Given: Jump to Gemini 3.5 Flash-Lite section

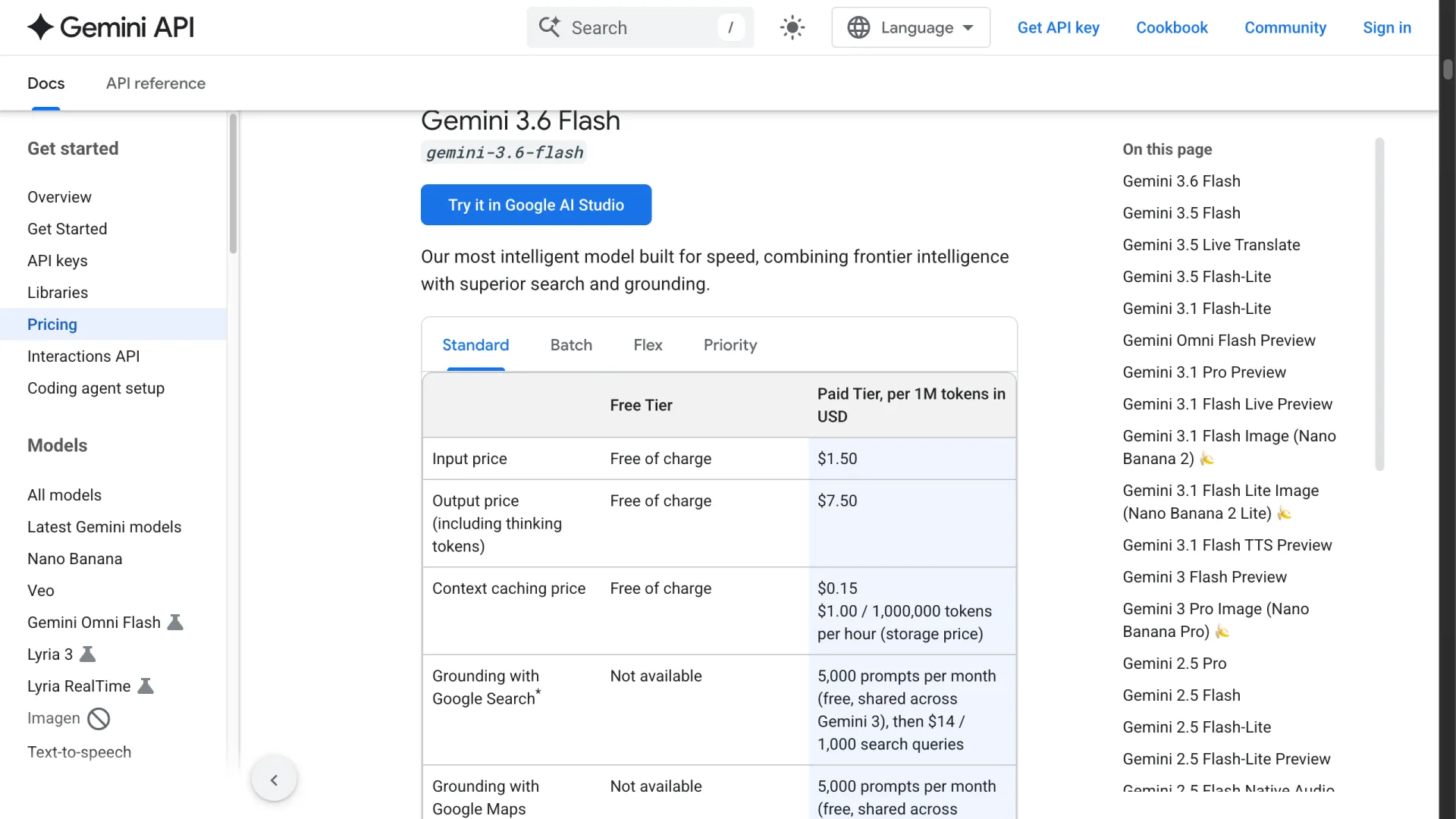Looking at the screenshot, I should 1197,277.
